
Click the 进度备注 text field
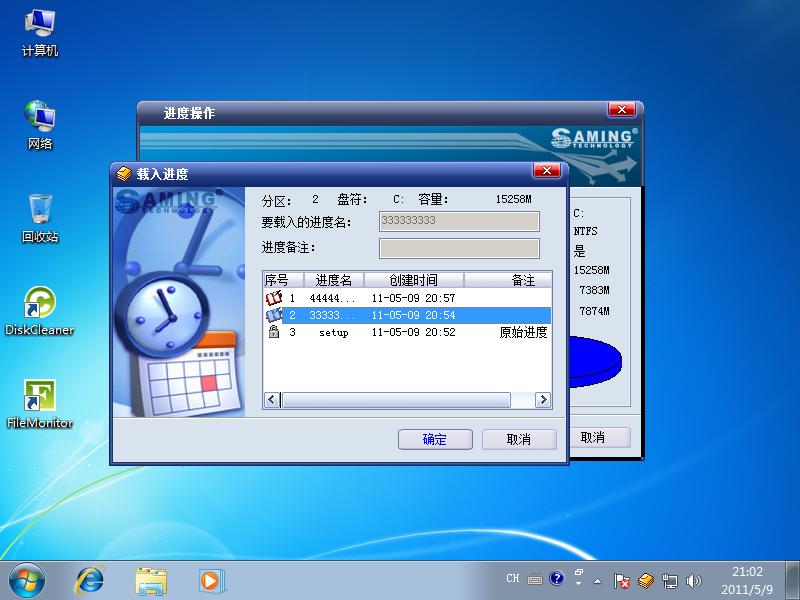click(x=459, y=248)
